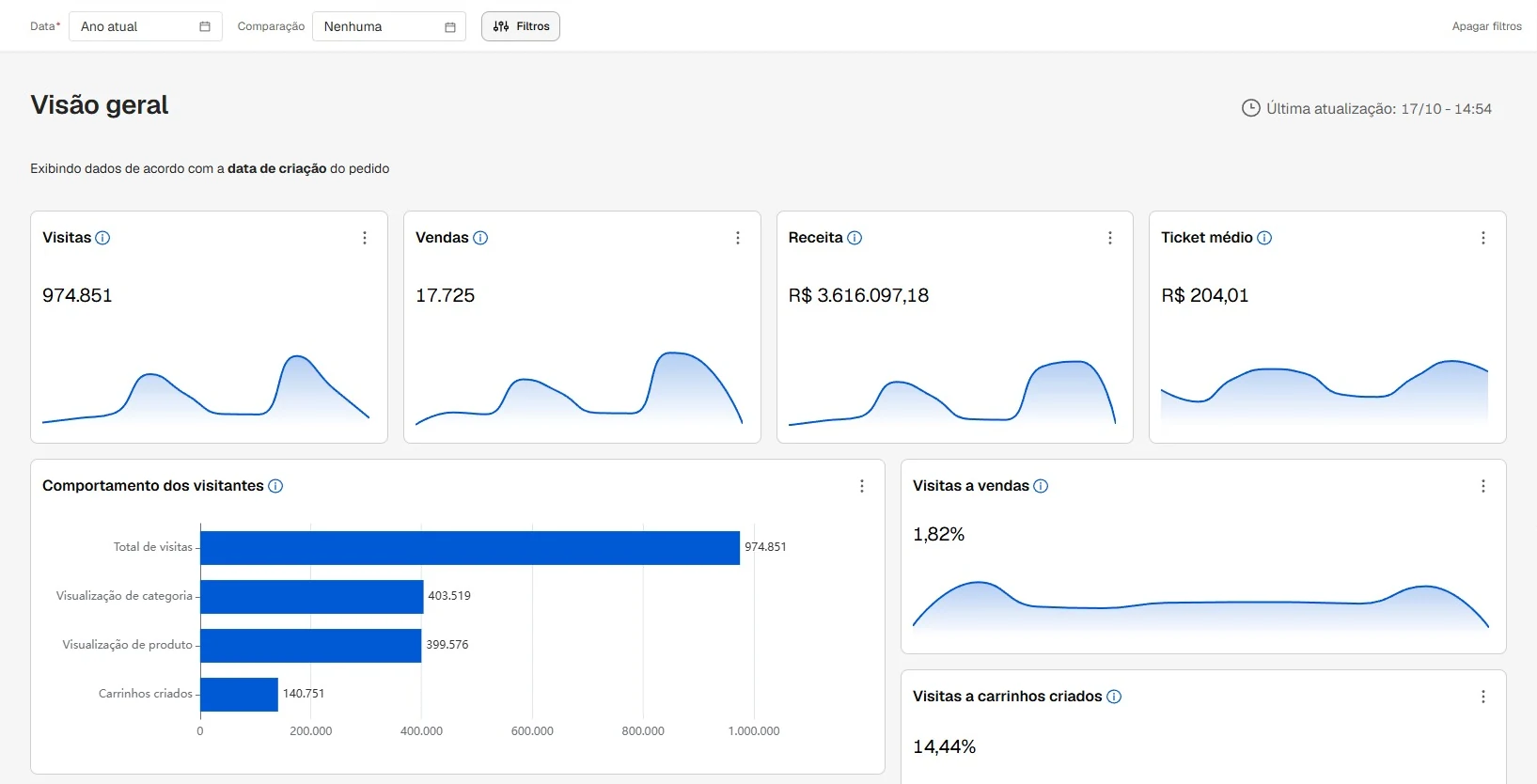Click the info icon next to Vendas
The width and height of the screenshot is (1537, 784).
pos(480,238)
